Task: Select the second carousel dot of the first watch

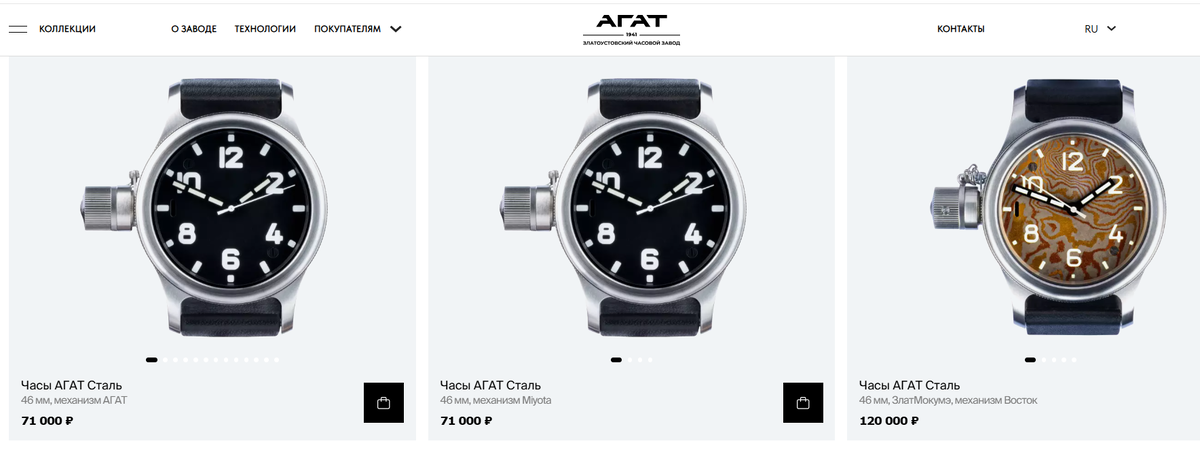Action: pyautogui.click(x=165, y=359)
